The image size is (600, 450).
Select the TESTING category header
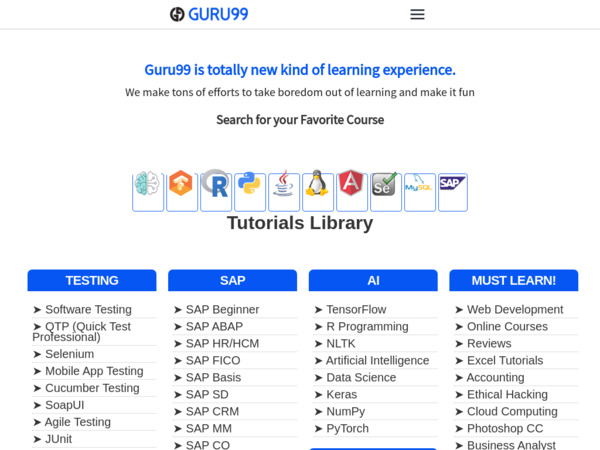[92, 280]
